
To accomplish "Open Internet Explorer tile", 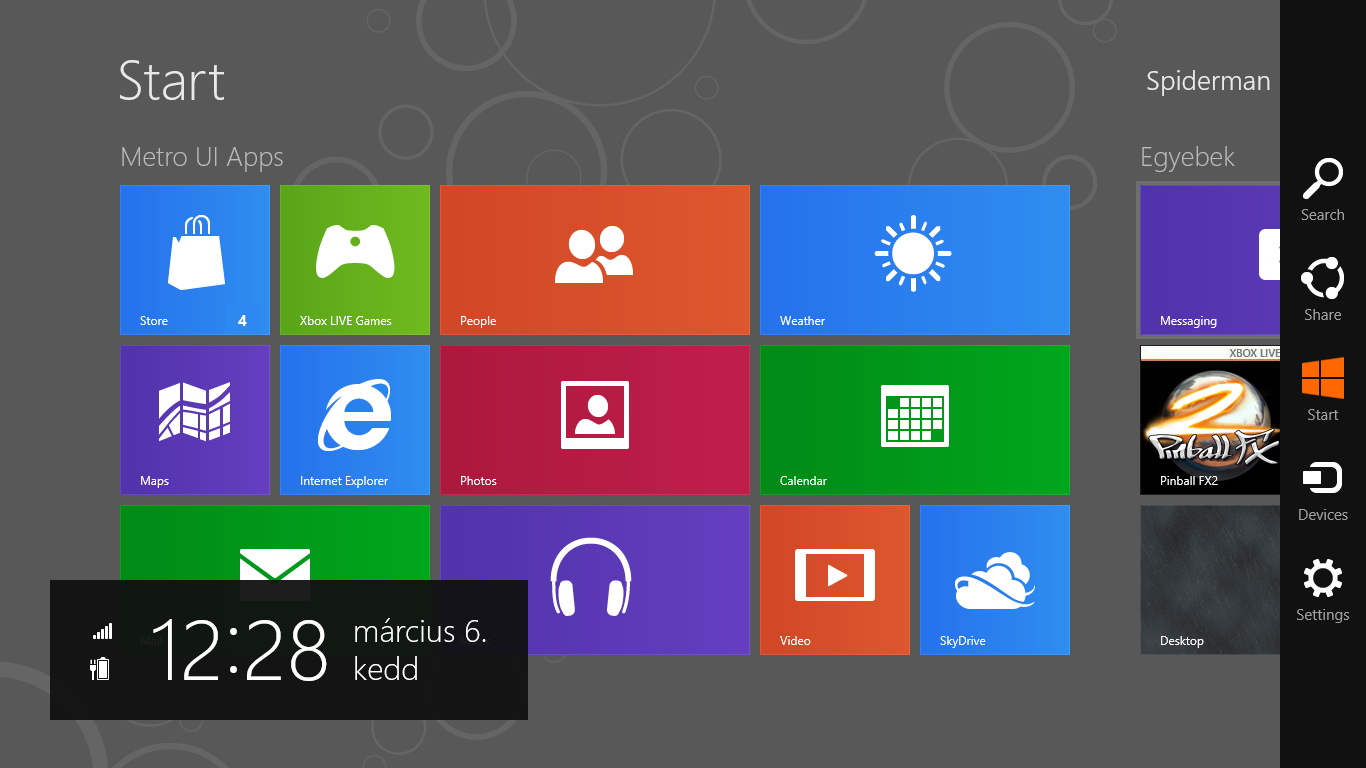I will click(355, 420).
